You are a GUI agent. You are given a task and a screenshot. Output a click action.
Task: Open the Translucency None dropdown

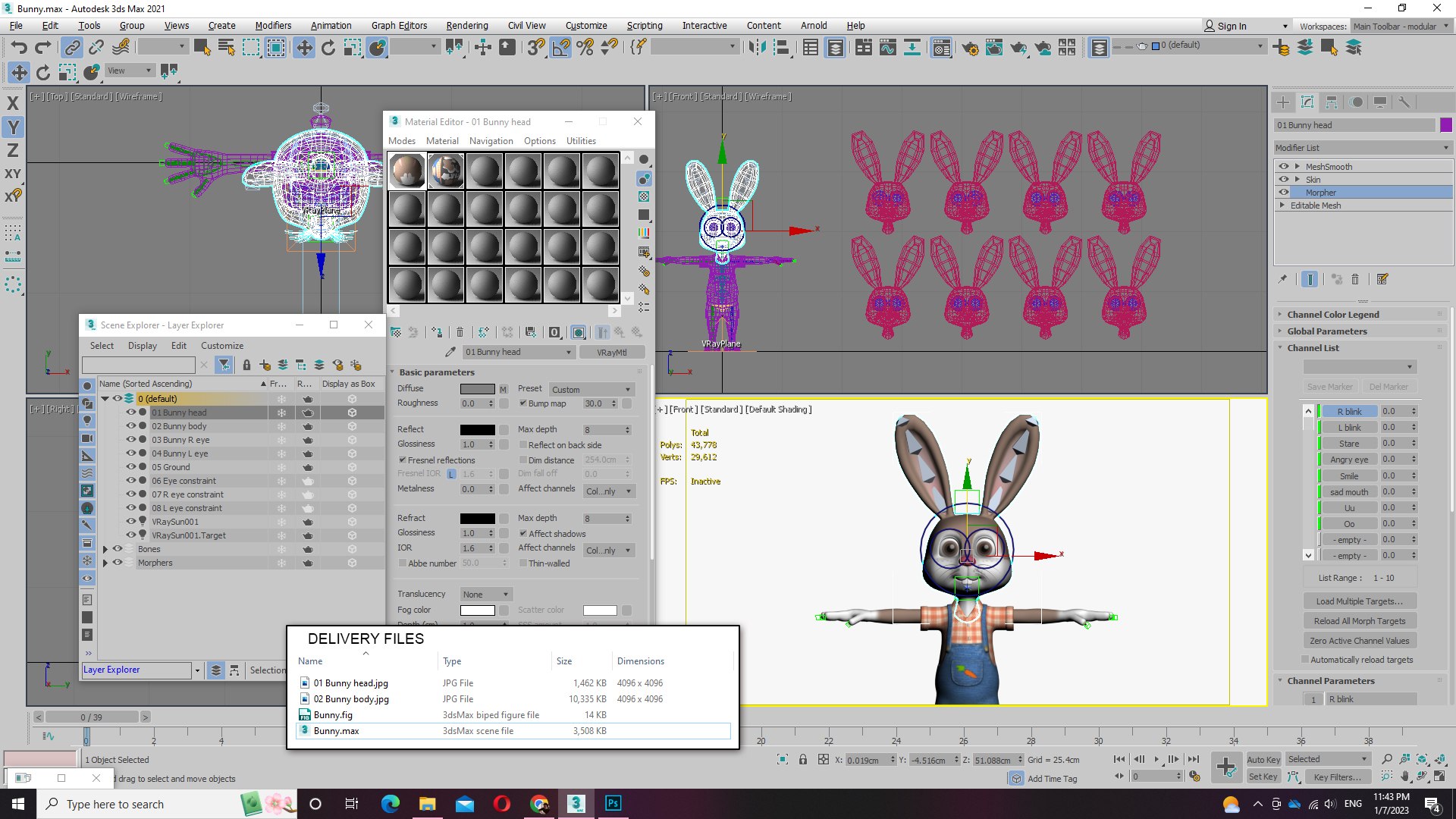coord(485,594)
